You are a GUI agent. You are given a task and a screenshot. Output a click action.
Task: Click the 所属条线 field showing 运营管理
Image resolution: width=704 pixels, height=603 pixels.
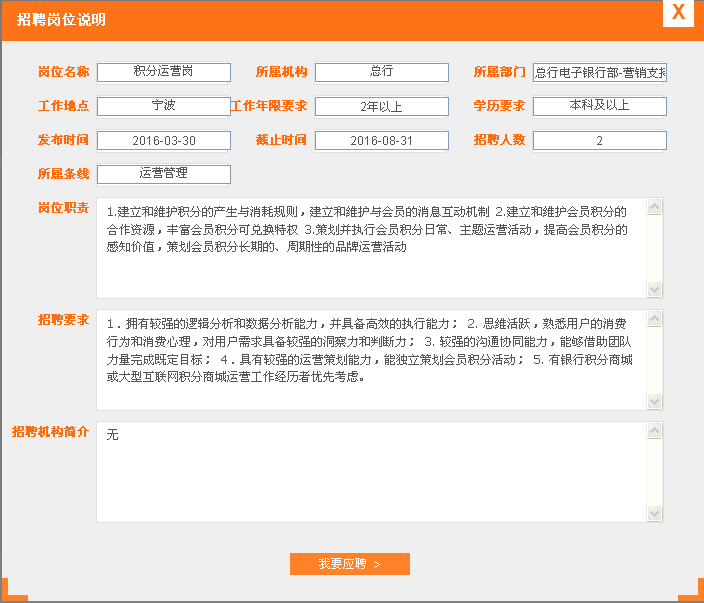pyautogui.click(x=164, y=174)
